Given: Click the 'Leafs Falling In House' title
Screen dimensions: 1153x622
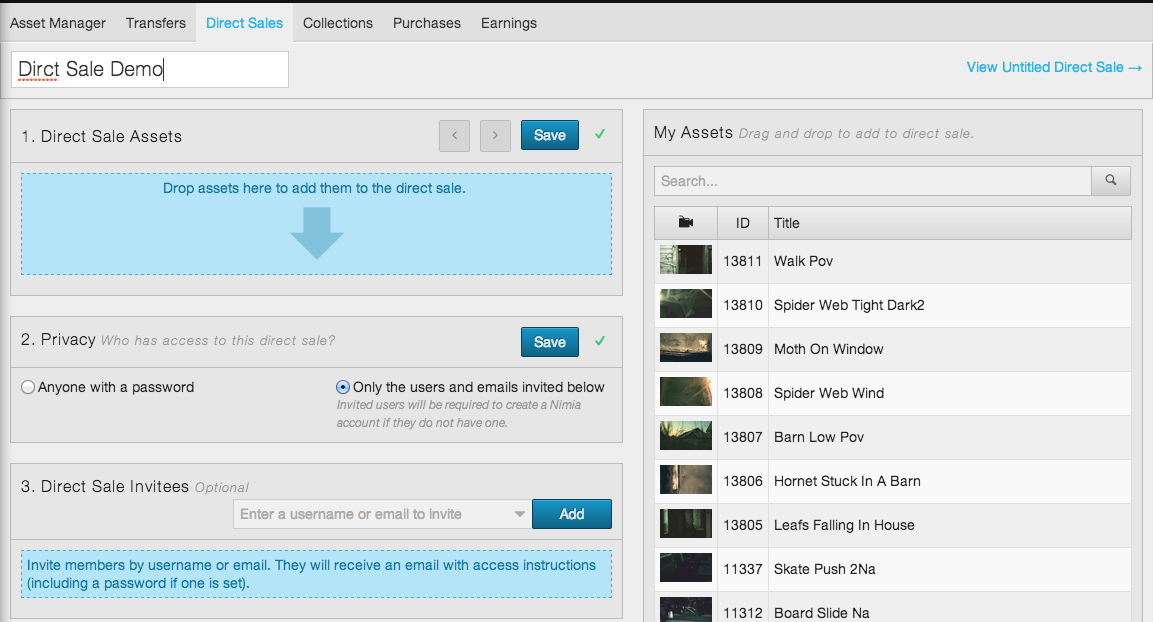Looking at the screenshot, I should (x=844, y=525).
